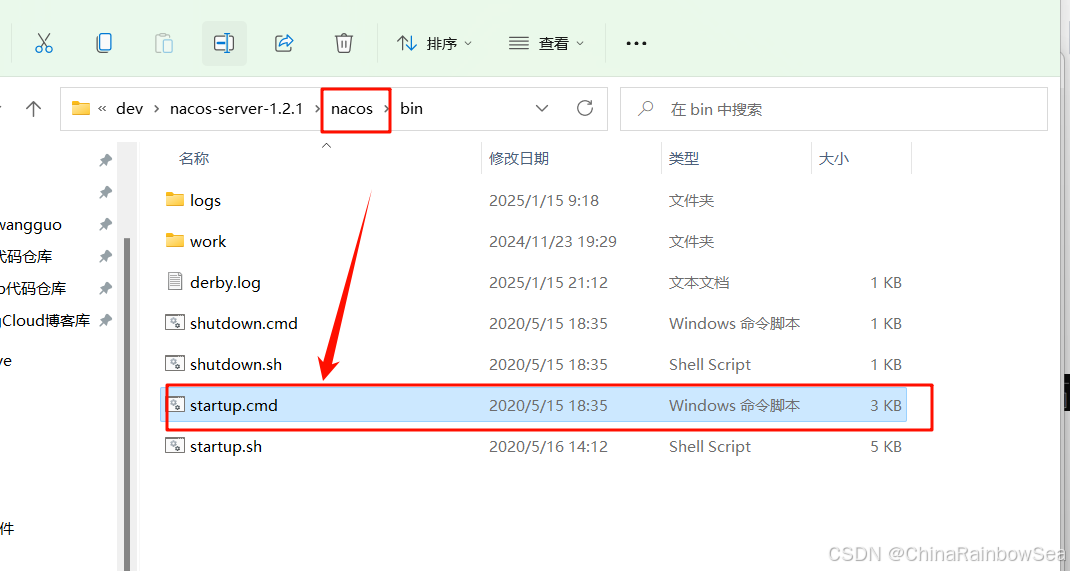Click the shutdown.sh script icon
The image size is (1070, 571).
point(175,364)
